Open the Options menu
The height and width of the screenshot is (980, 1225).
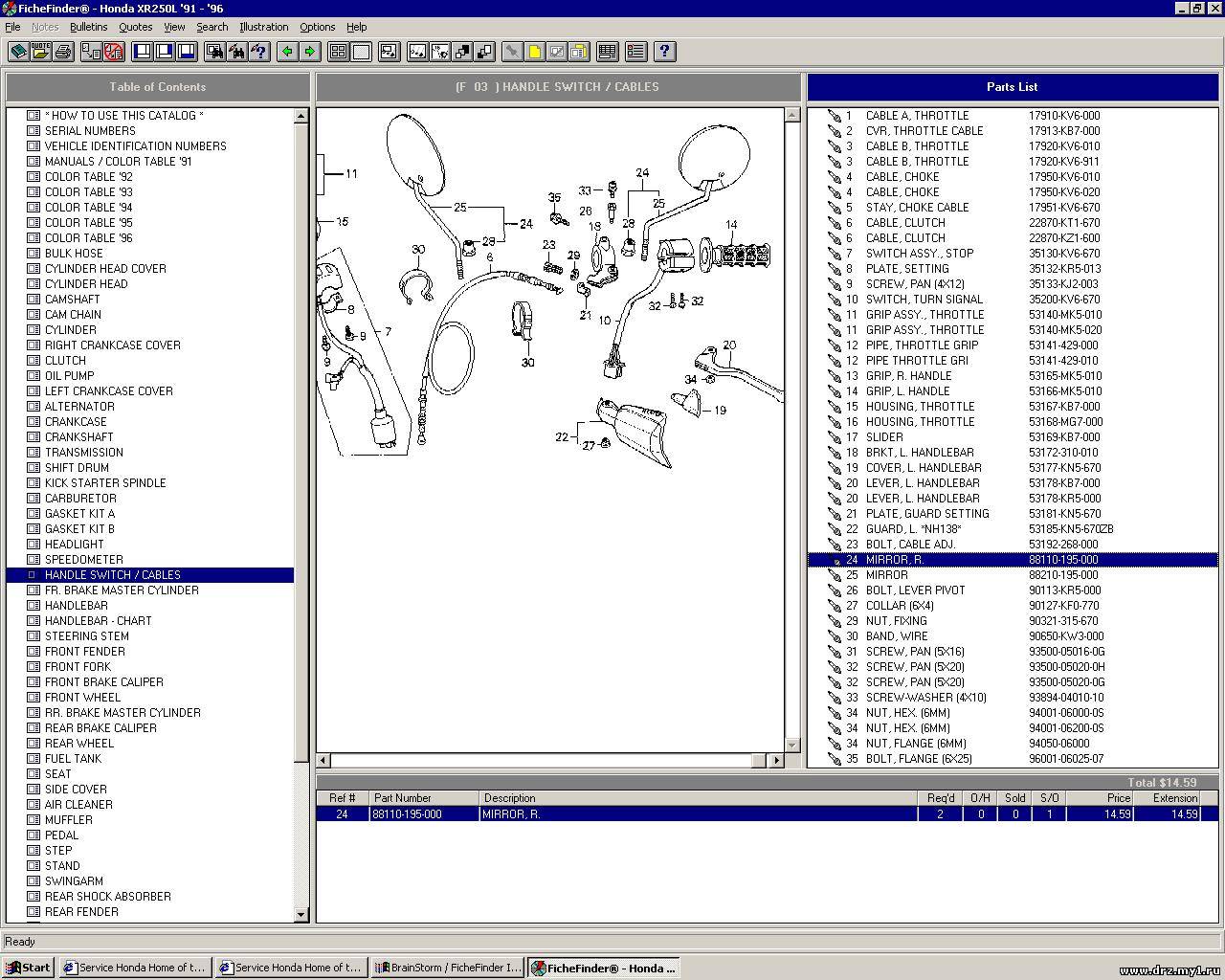click(x=317, y=27)
